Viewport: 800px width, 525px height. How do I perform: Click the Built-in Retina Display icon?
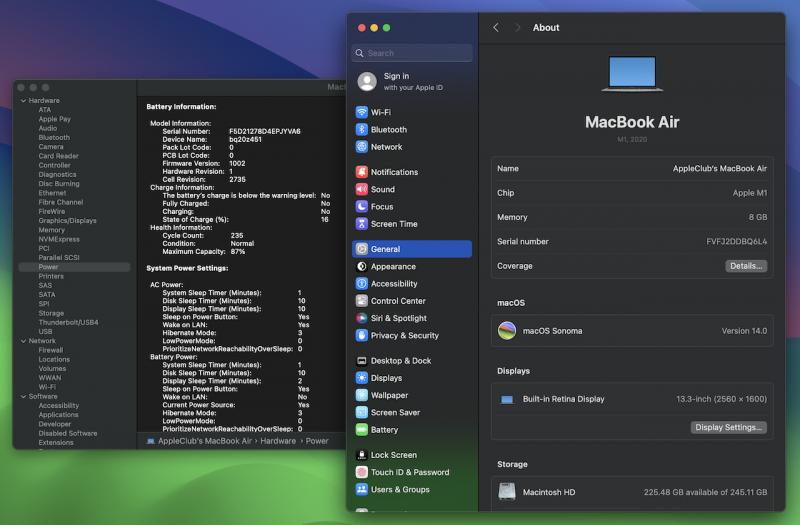tap(507, 399)
